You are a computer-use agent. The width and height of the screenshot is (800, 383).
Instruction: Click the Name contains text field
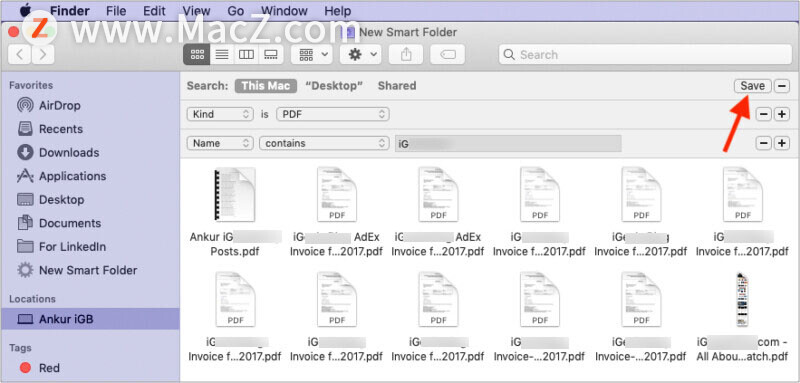508,143
